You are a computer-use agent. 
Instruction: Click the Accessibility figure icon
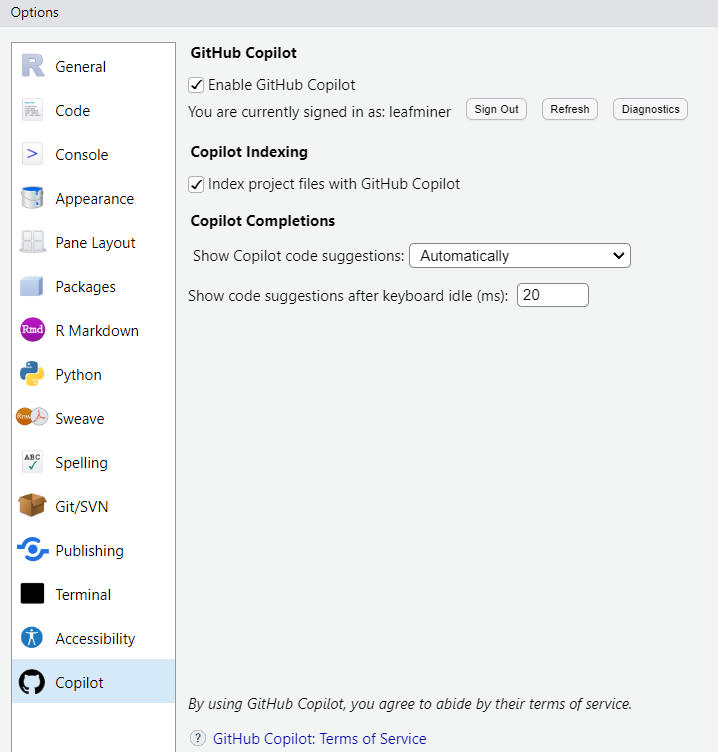[x=32, y=639]
